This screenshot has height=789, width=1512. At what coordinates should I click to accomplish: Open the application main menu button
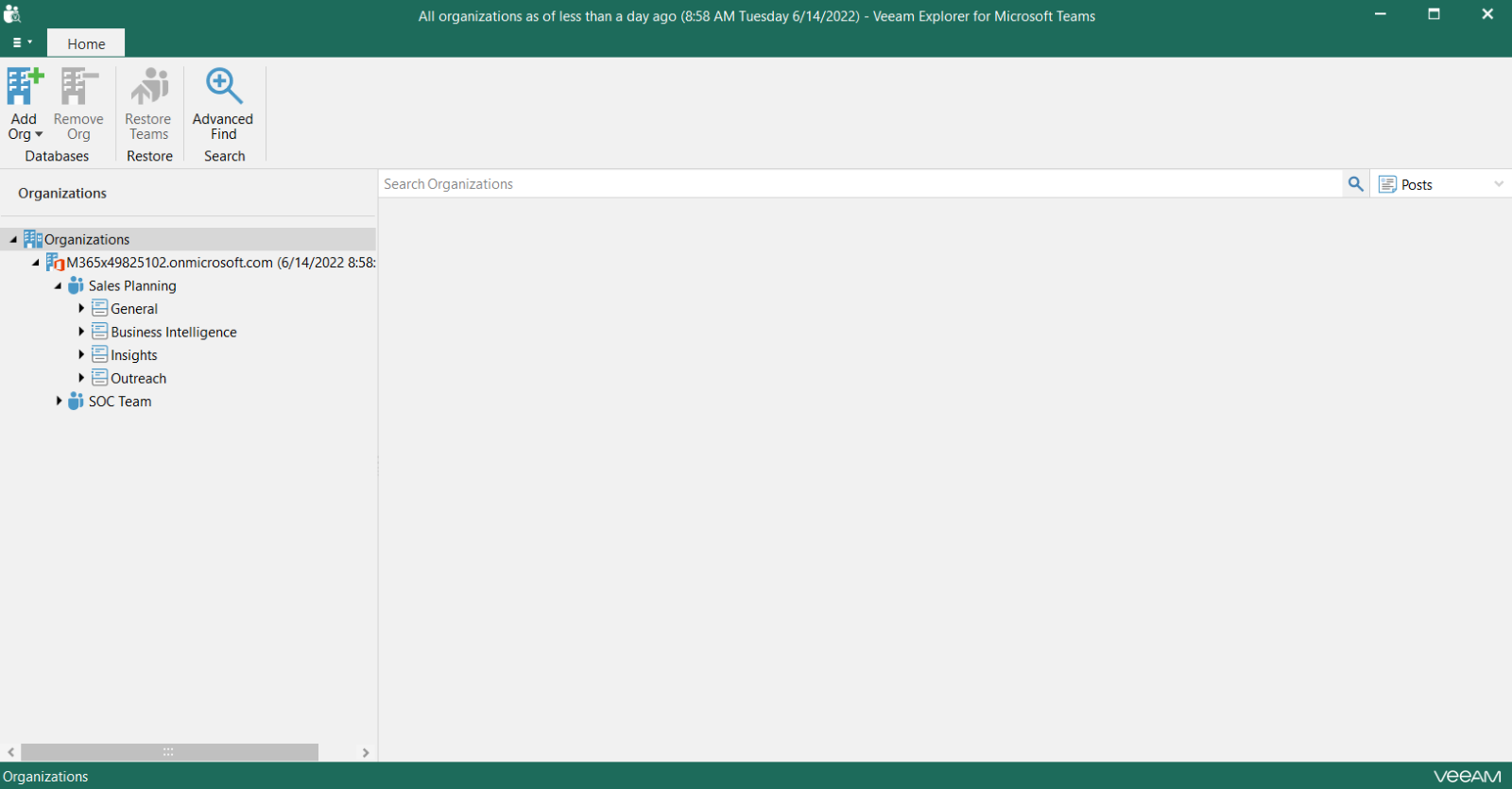pyautogui.click(x=22, y=43)
